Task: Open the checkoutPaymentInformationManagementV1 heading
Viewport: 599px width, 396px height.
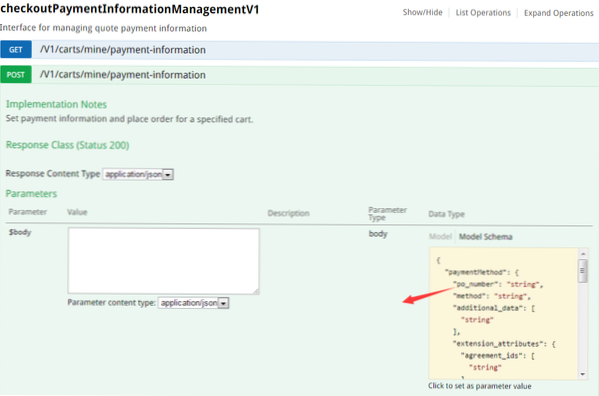Action: 130,9
